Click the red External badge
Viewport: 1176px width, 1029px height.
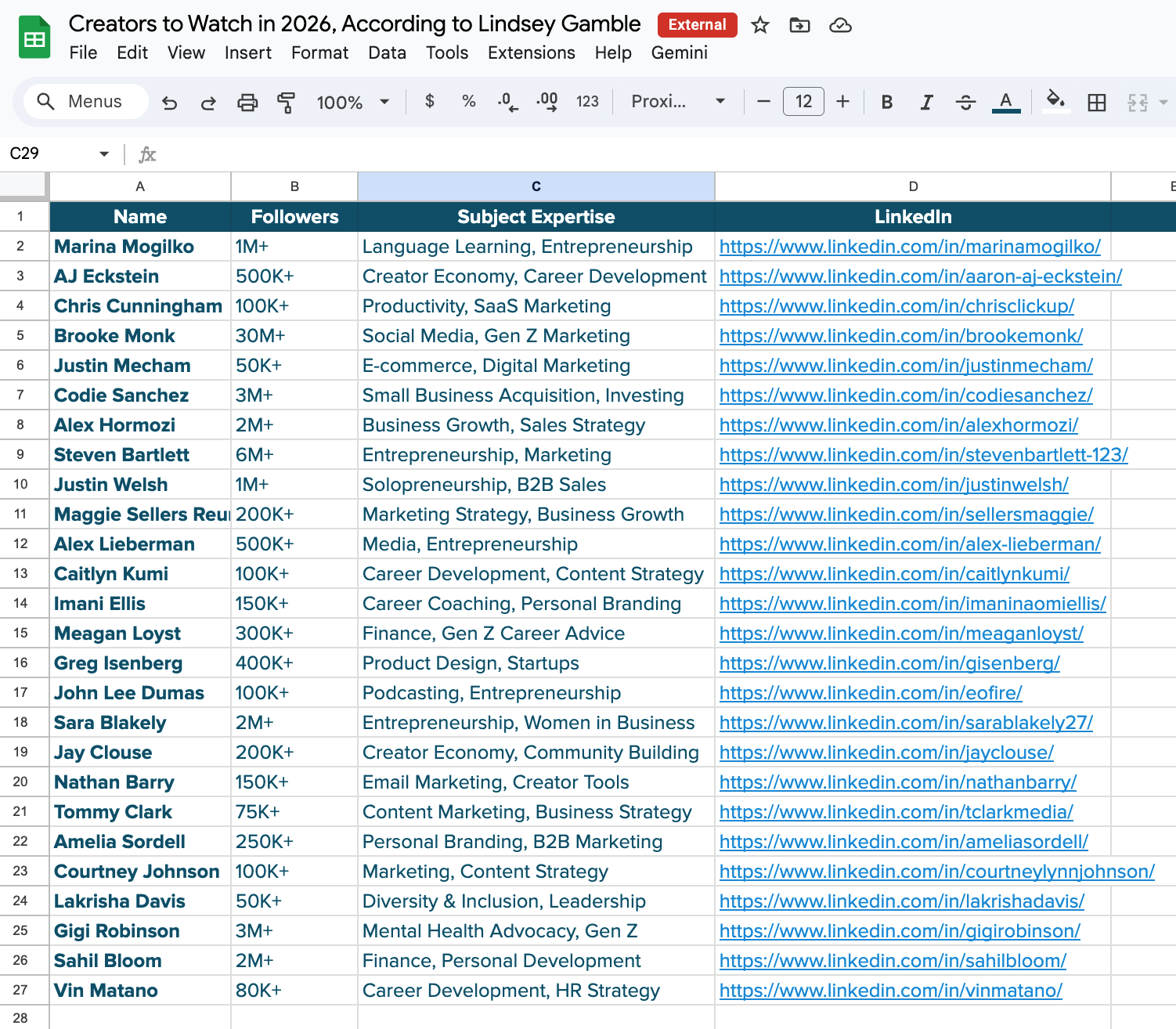click(697, 25)
